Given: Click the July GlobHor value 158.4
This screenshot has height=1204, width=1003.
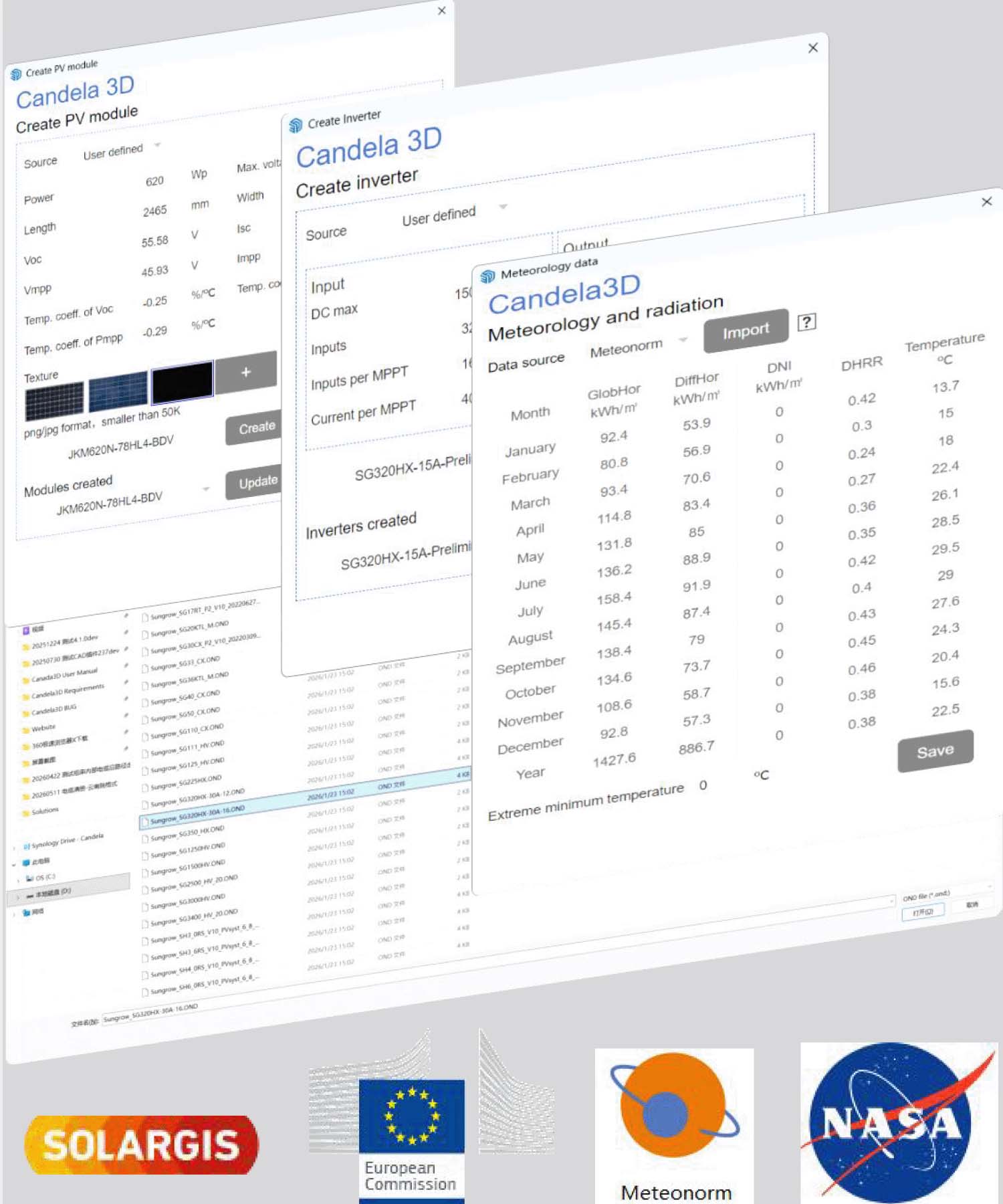Looking at the screenshot, I should [614, 598].
